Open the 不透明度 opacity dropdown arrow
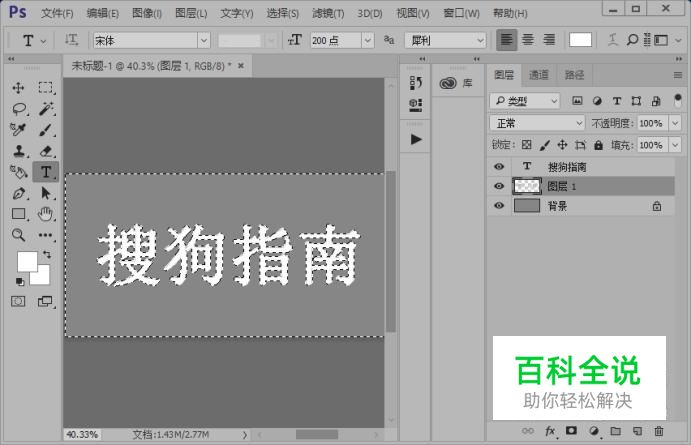 pyautogui.click(x=675, y=123)
